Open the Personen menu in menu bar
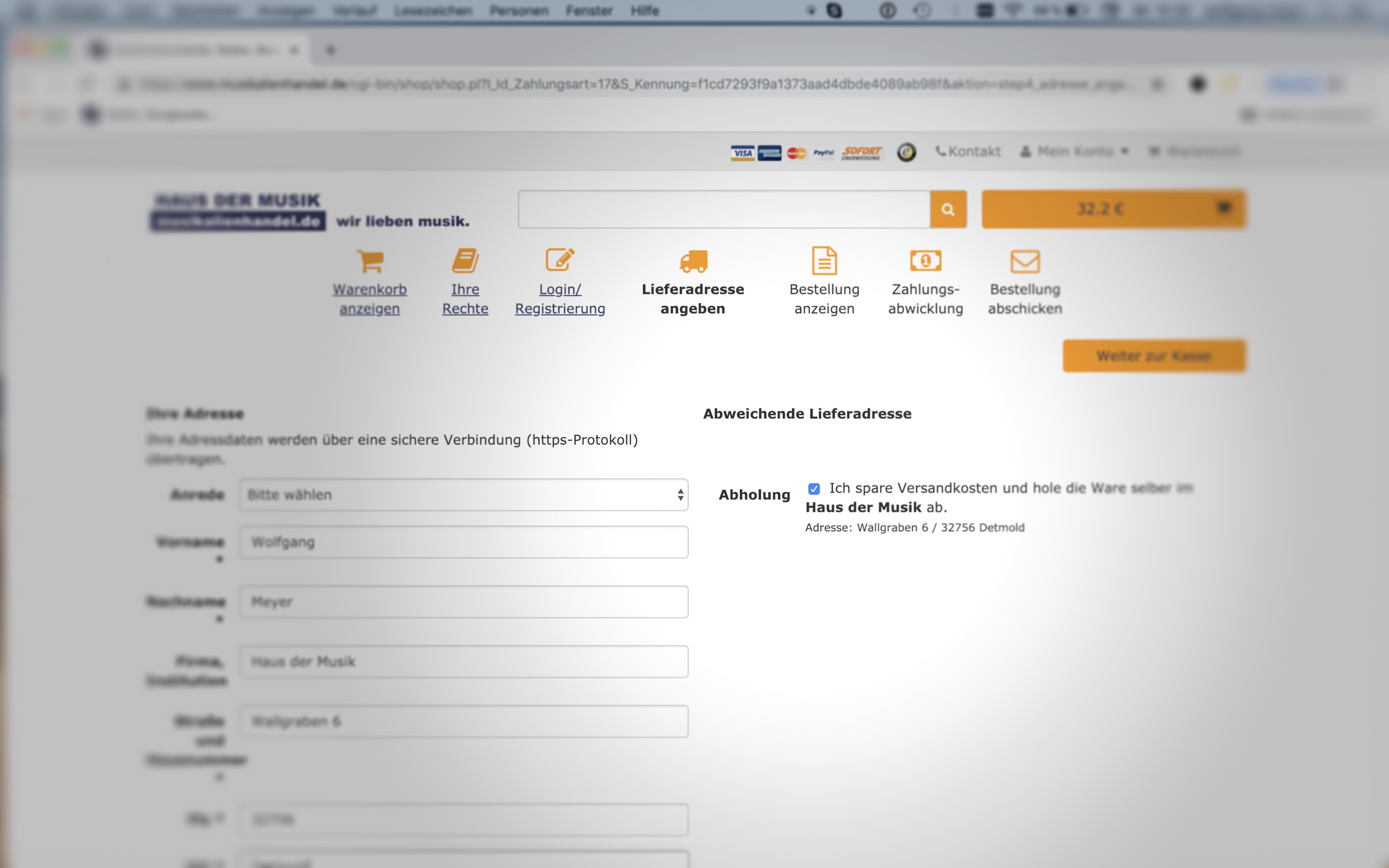The height and width of the screenshot is (868, 1389). 519,11
